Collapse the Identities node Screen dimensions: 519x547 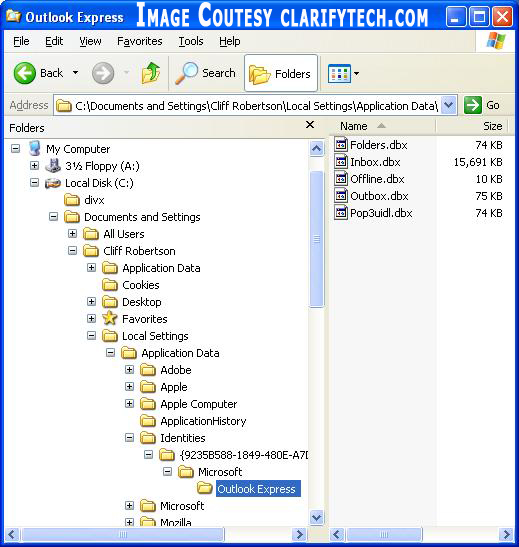pyautogui.click(x=129, y=437)
